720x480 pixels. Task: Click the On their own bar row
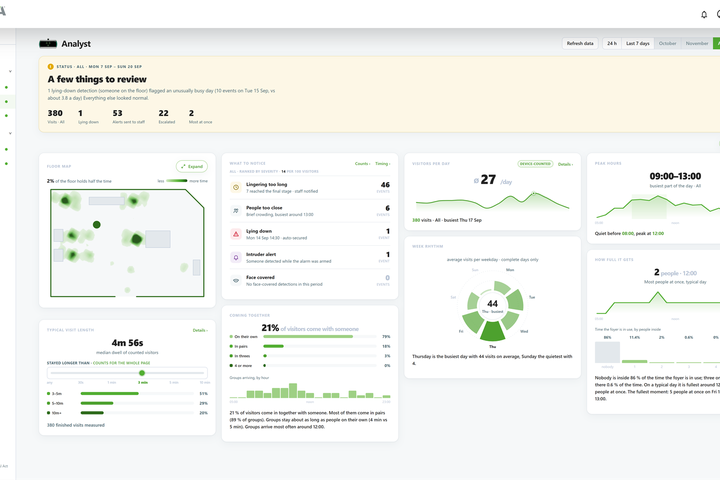click(x=310, y=337)
